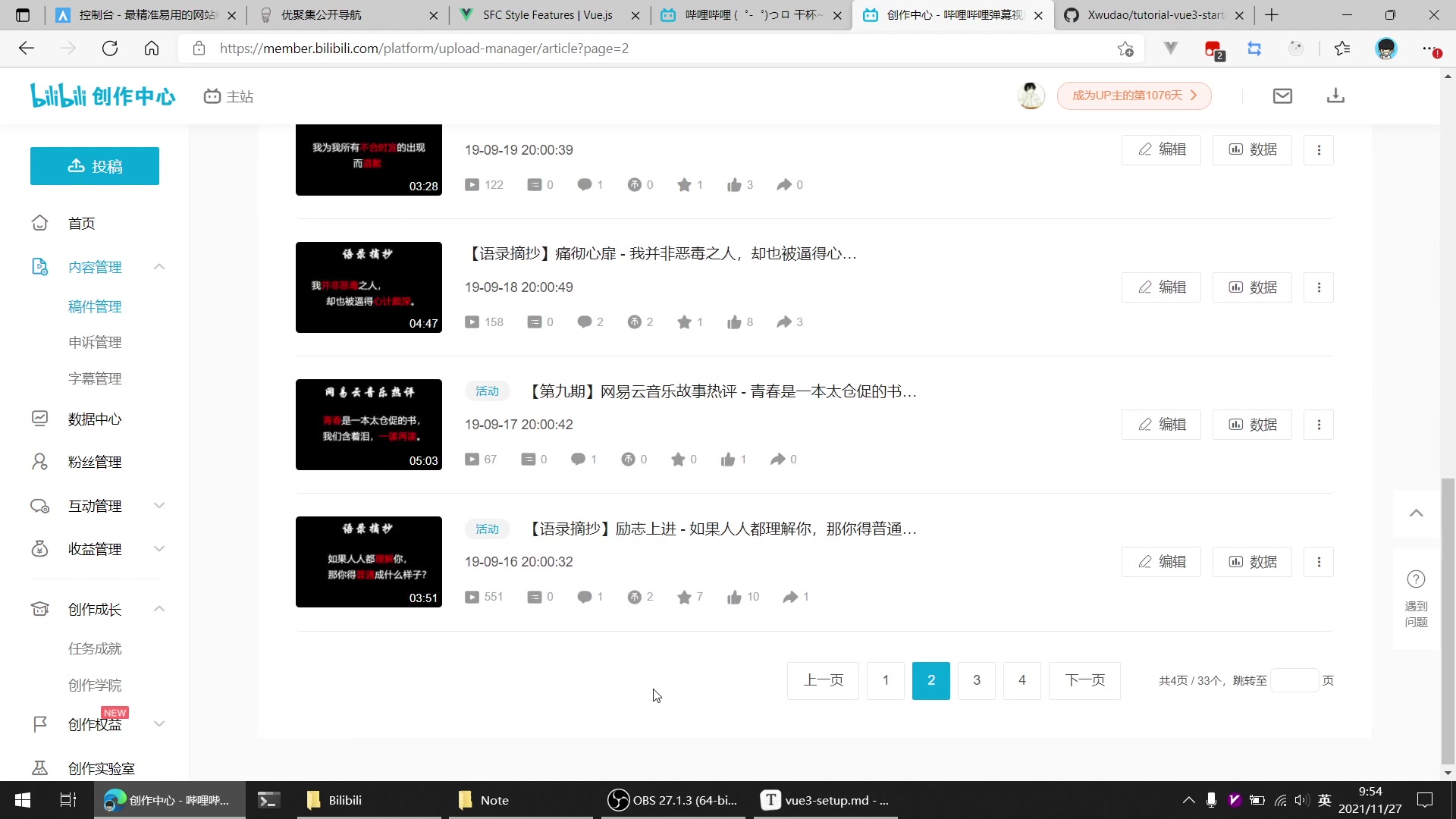
Task: Open the 成为UP主的第1076天 link
Action: (1134, 96)
